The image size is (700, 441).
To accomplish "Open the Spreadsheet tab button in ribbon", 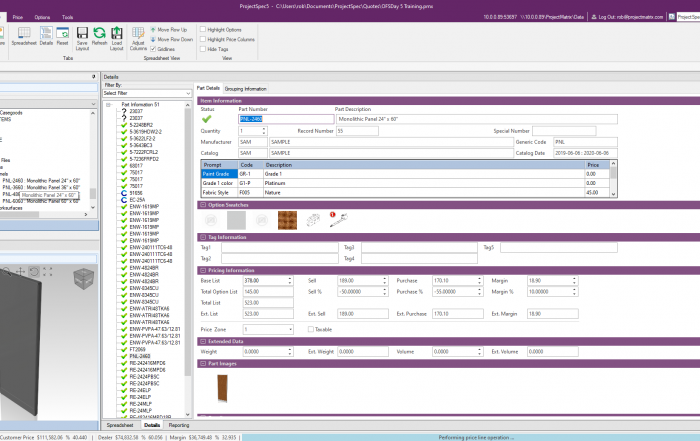I will click(24, 36).
